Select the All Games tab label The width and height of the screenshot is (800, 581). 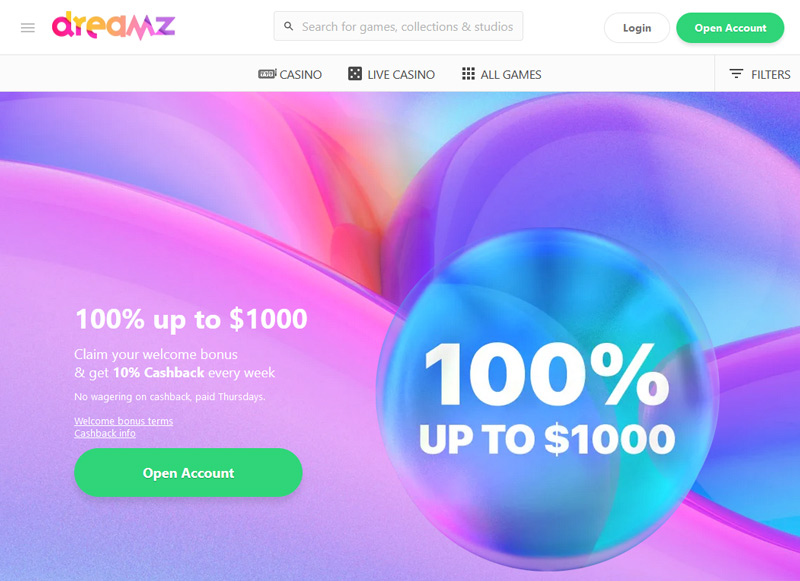(x=511, y=74)
